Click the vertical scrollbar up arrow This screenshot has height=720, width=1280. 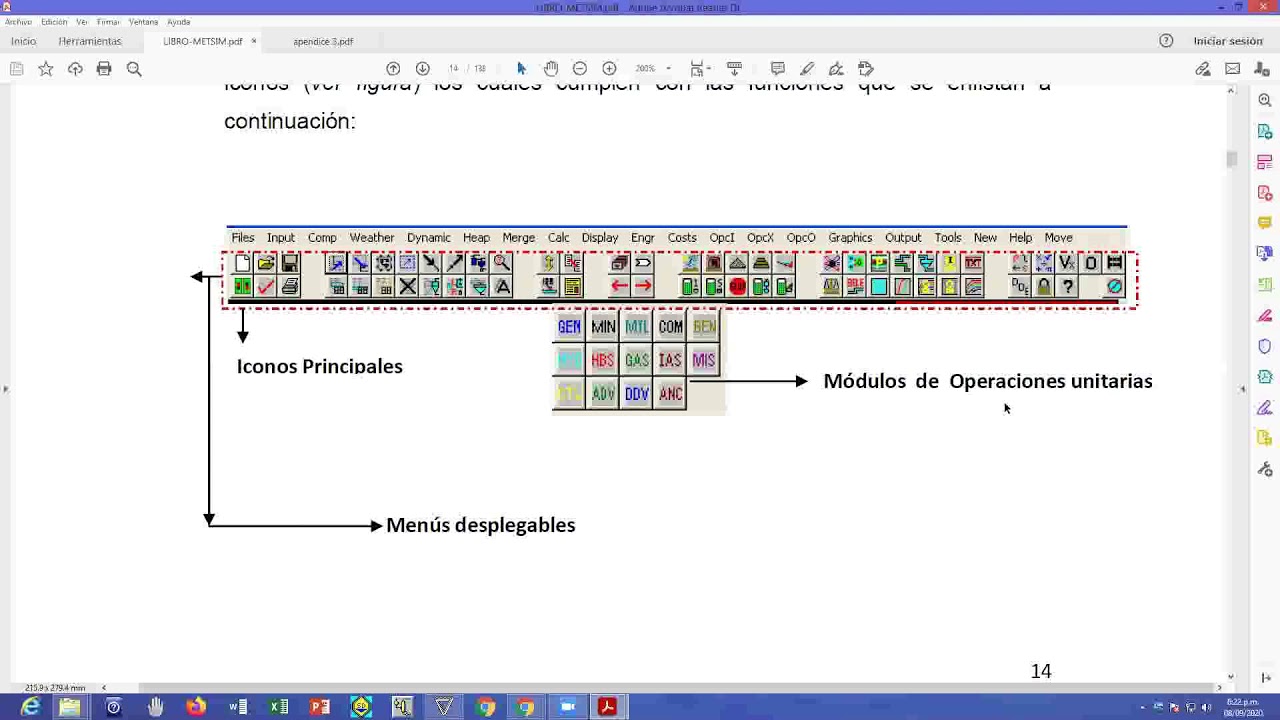(x=1231, y=91)
